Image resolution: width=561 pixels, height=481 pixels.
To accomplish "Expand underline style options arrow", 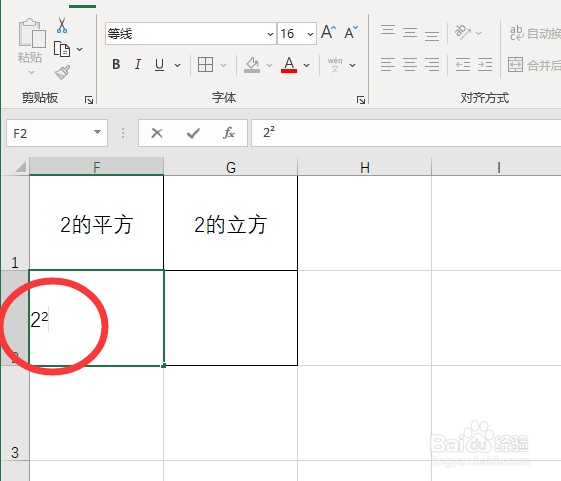I will coord(177,65).
